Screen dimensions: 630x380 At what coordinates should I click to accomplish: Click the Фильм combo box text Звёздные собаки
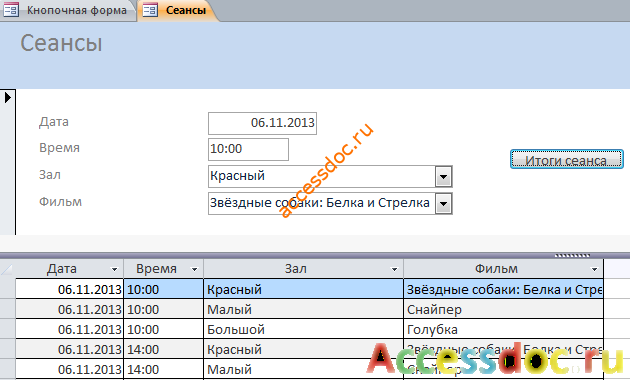(x=321, y=203)
